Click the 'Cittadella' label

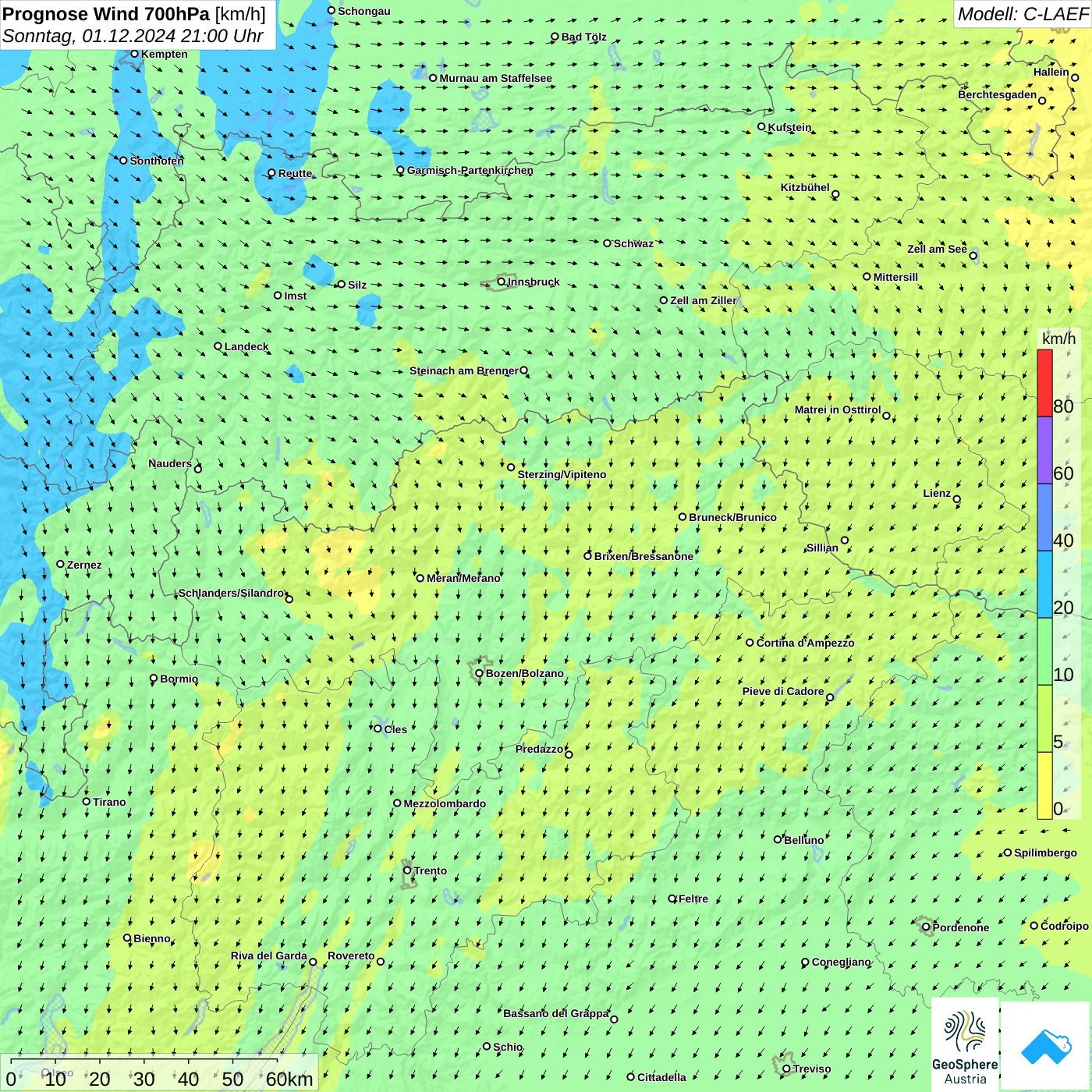[661, 1077]
